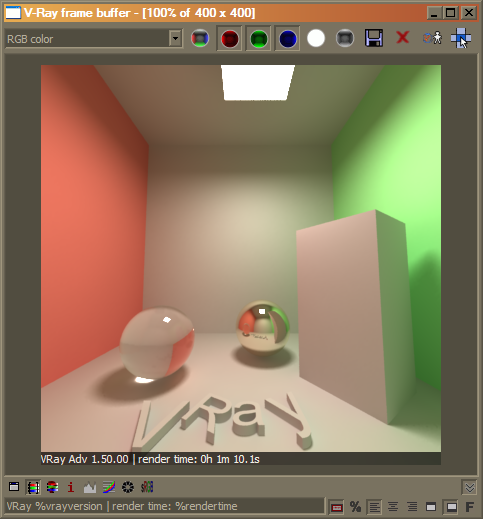Show pixel information with red i icon

tap(71, 487)
